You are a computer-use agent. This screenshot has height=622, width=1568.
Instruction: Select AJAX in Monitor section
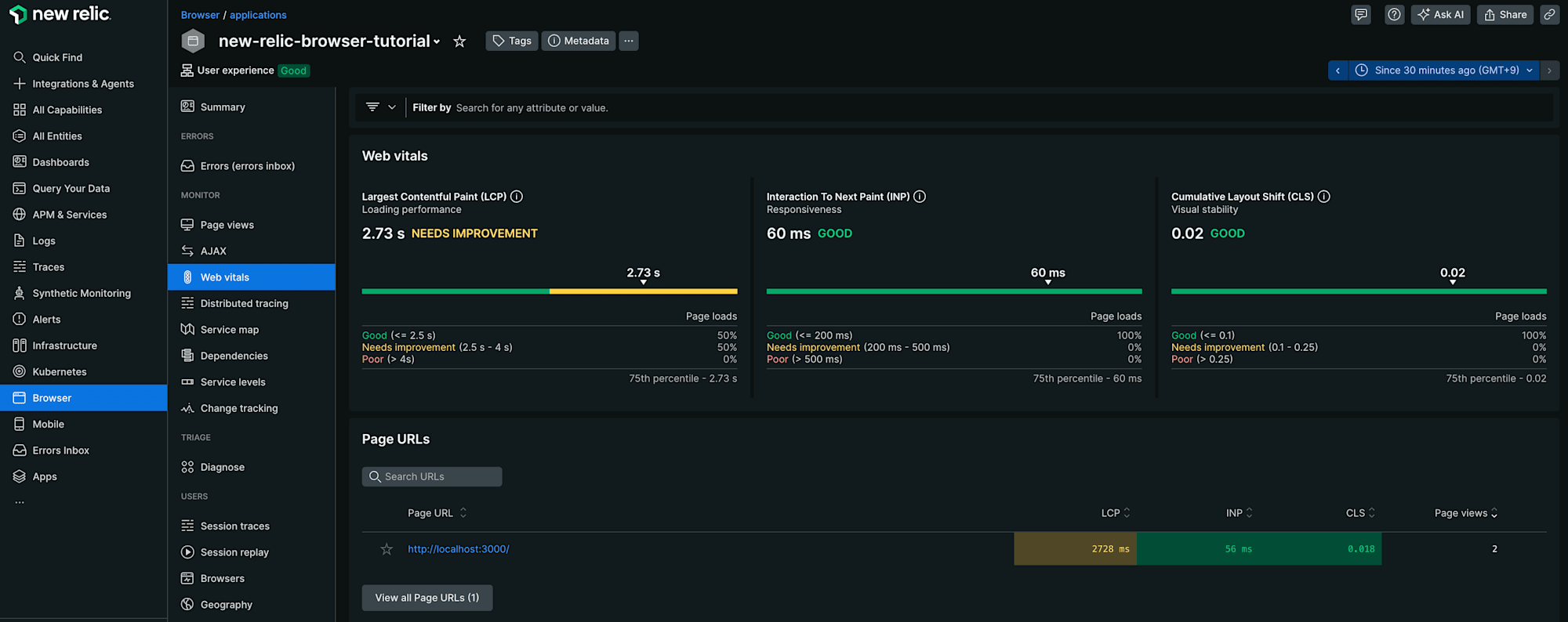[252, 251]
